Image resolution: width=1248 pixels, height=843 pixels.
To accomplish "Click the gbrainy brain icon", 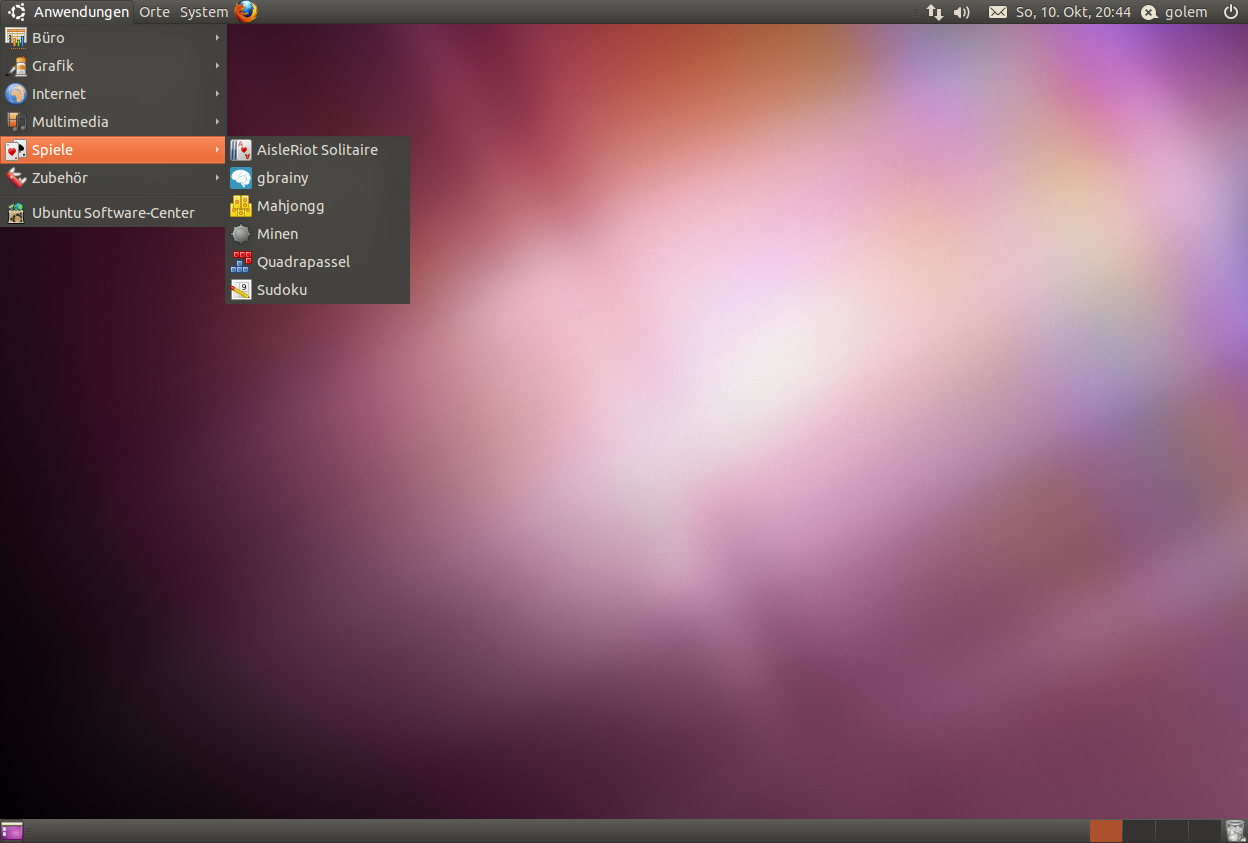I will (x=241, y=178).
